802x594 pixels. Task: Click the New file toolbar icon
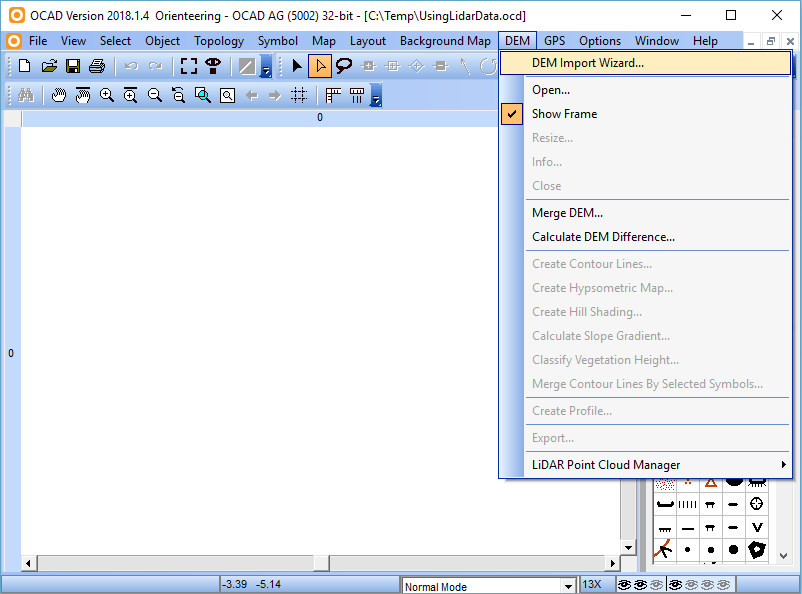point(25,66)
